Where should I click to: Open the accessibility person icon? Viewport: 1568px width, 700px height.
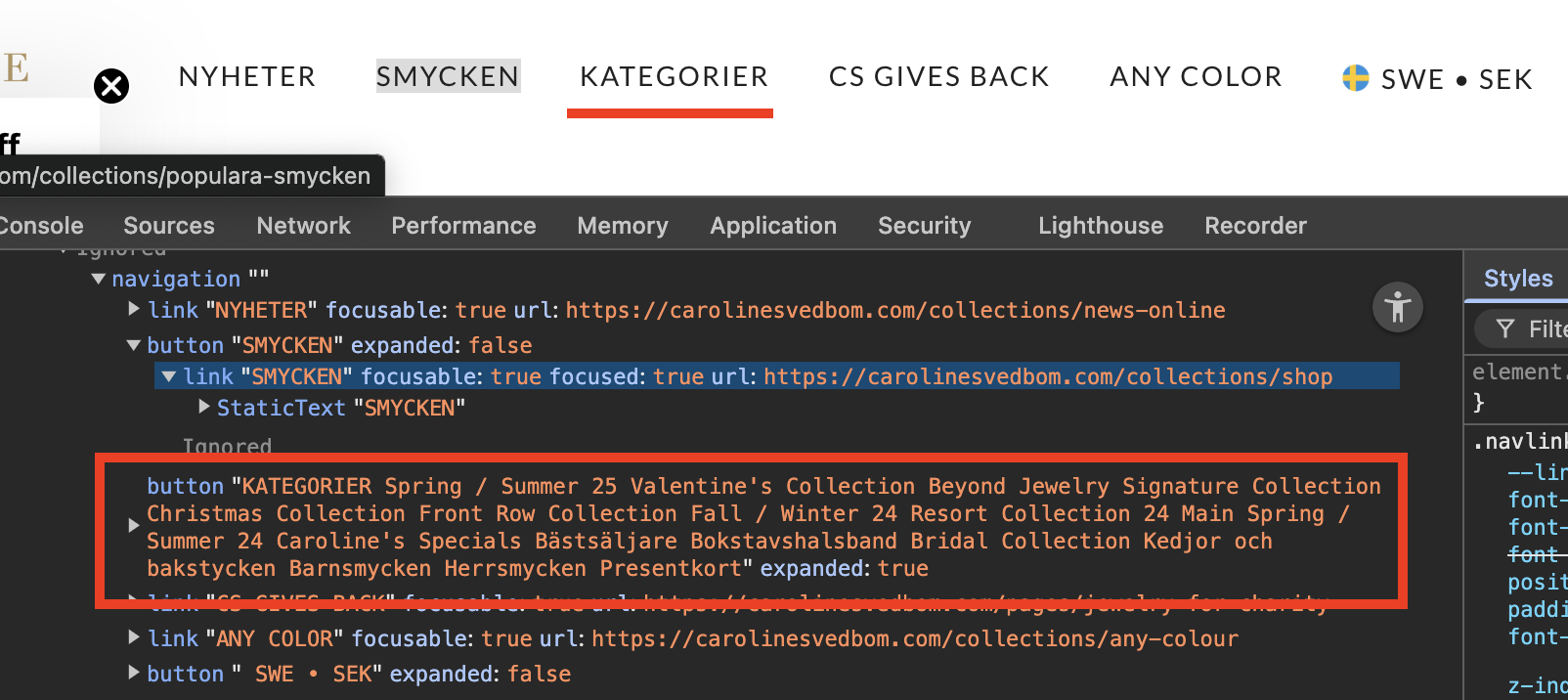pos(1398,307)
